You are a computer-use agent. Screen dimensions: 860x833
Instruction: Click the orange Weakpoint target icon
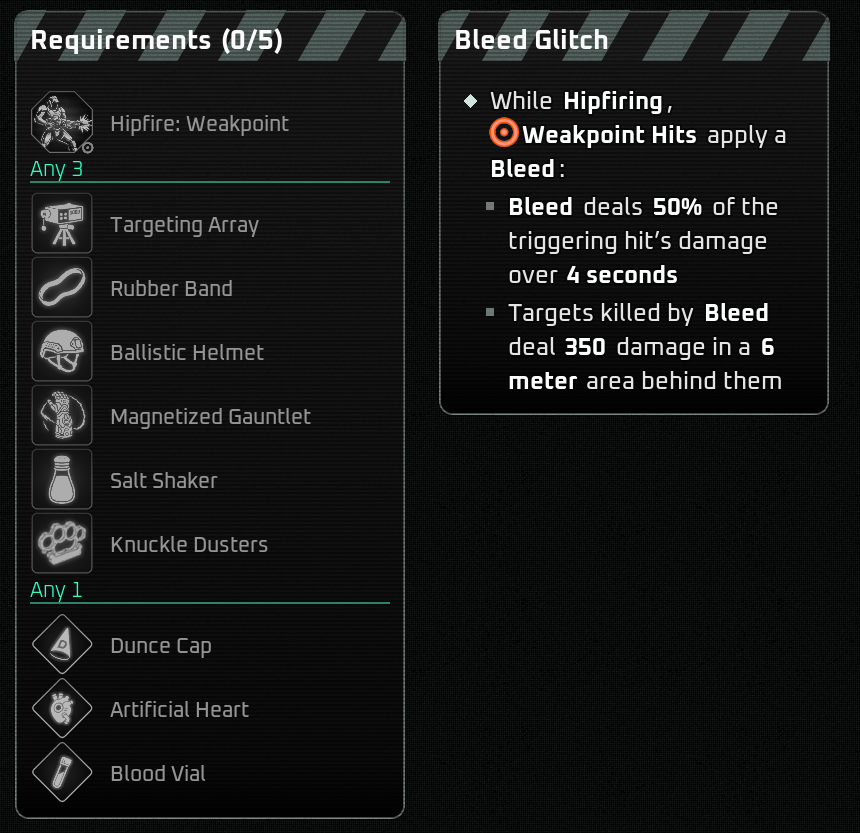tap(504, 134)
